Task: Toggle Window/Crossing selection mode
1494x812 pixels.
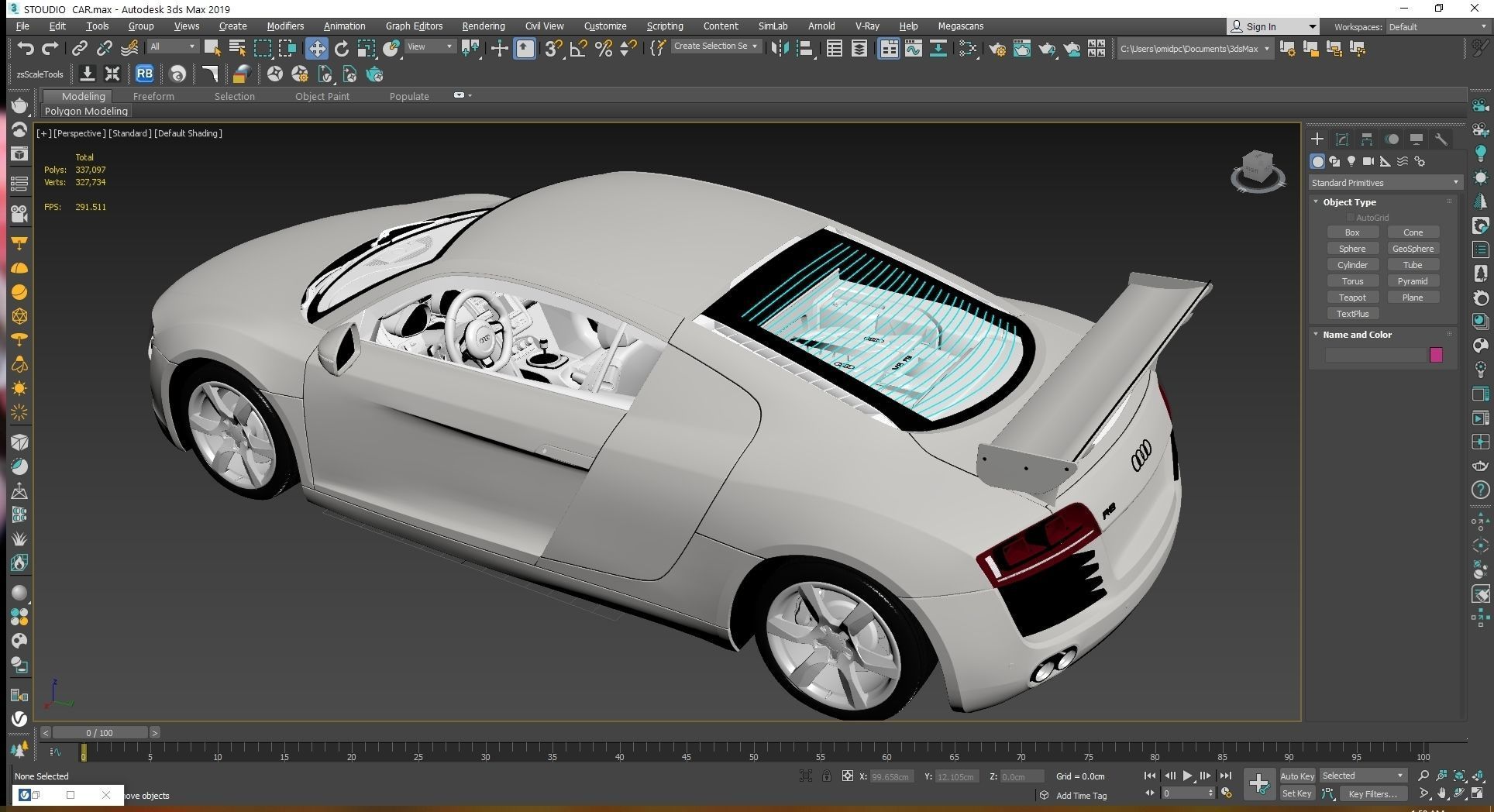Action: tap(287, 48)
